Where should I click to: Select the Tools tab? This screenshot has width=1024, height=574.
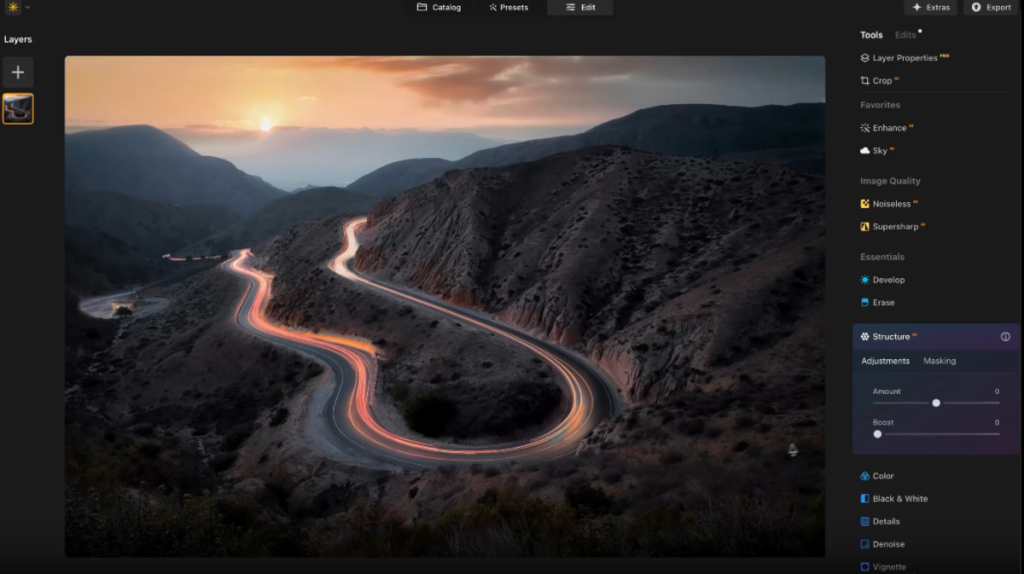pos(871,35)
